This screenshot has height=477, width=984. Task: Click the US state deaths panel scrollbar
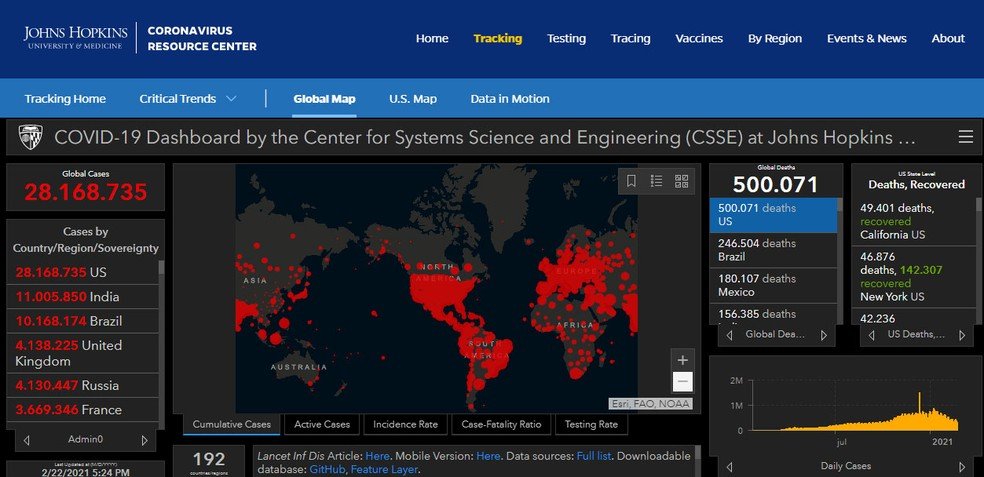pyautogui.click(x=978, y=260)
